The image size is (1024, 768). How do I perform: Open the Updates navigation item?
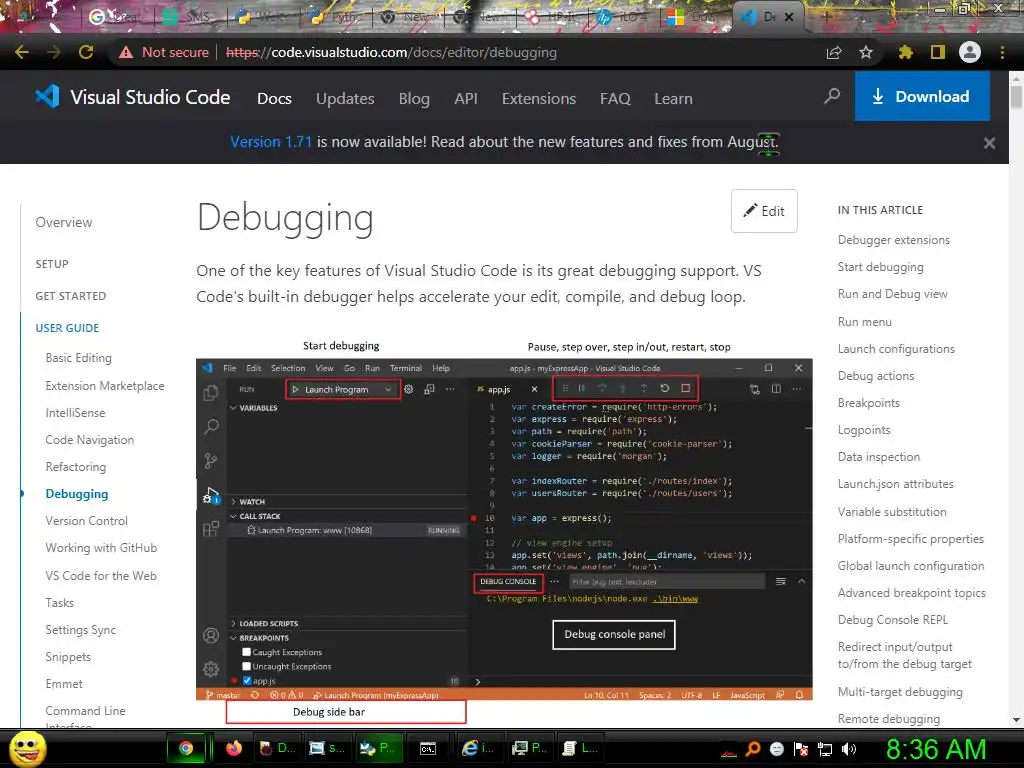point(345,99)
